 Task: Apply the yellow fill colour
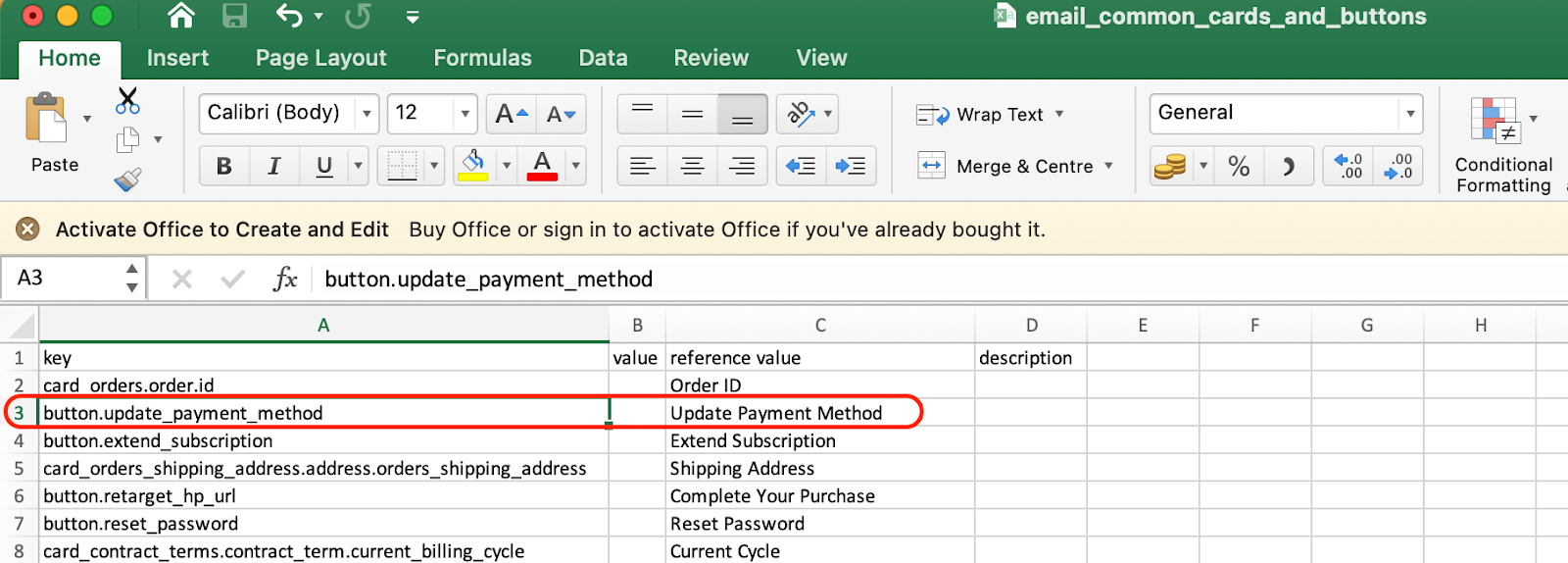[x=473, y=166]
